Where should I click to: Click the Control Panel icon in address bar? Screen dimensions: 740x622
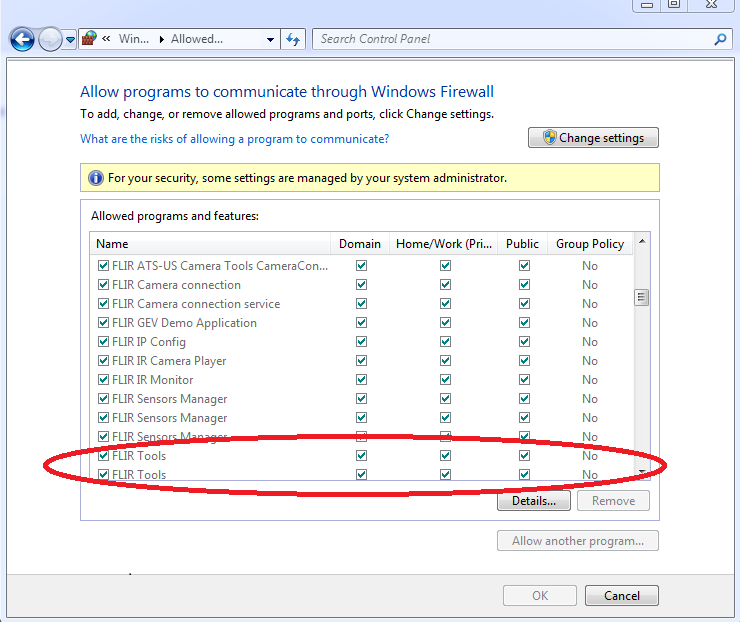pyautogui.click(x=90, y=39)
